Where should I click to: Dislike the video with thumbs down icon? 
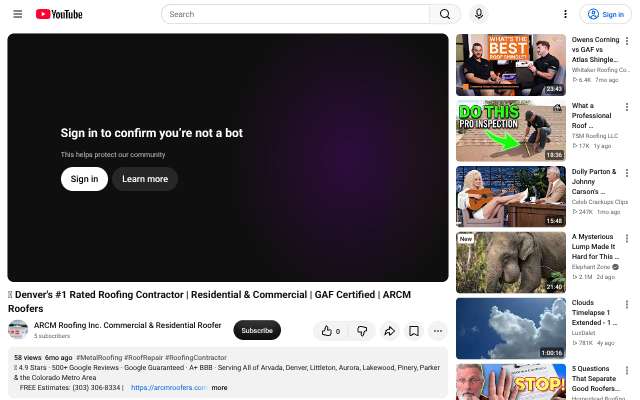(x=362, y=331)
